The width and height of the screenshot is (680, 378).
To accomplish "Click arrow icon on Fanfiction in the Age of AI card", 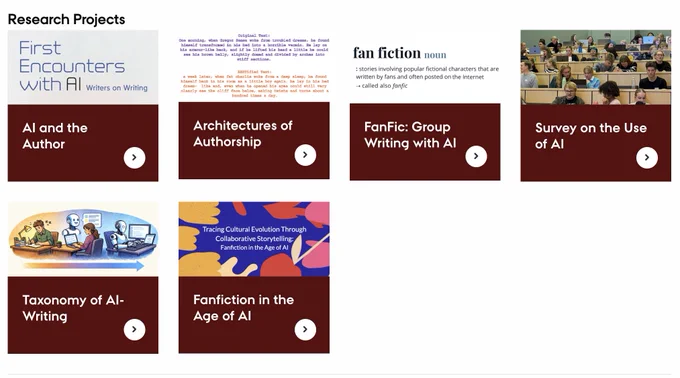I will tap(305, 329).
